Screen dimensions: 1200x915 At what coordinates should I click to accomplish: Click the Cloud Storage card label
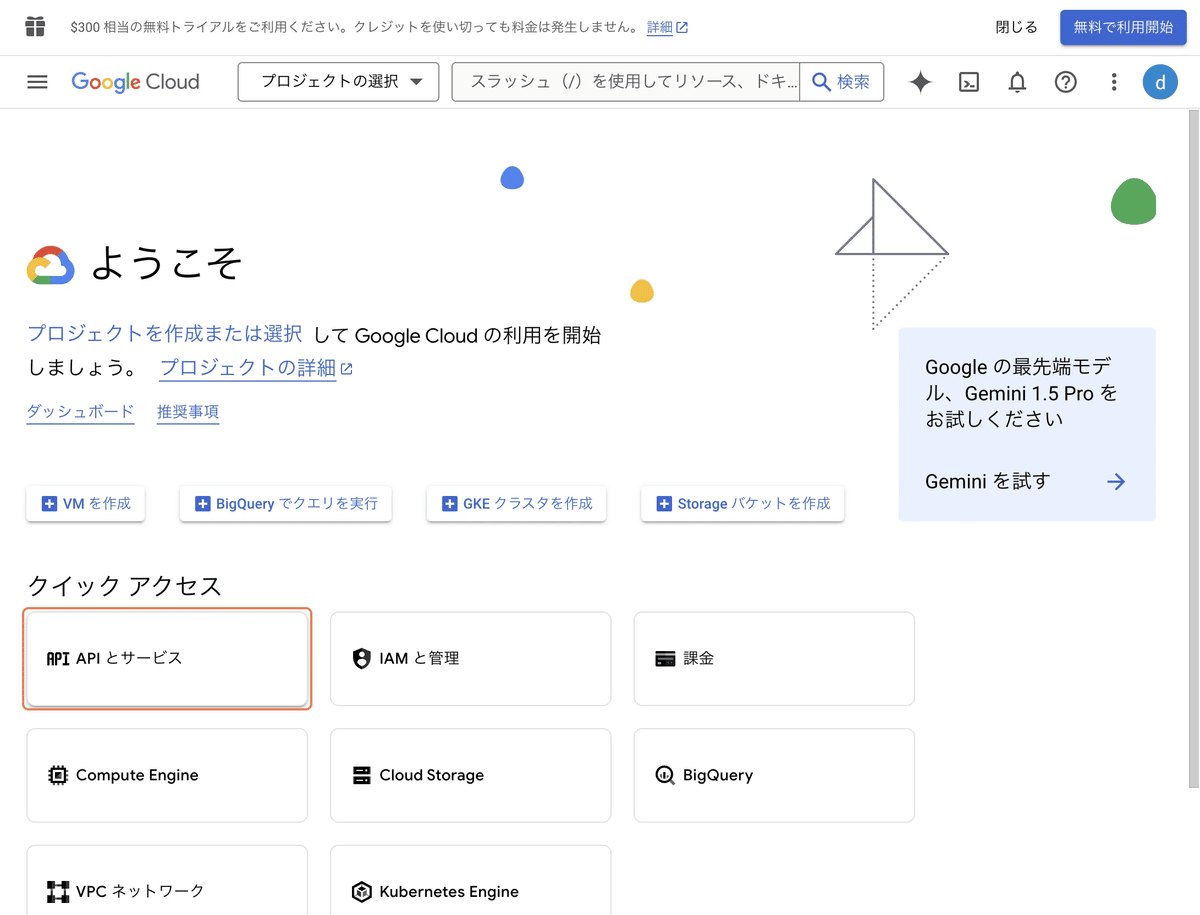point(432,775)
